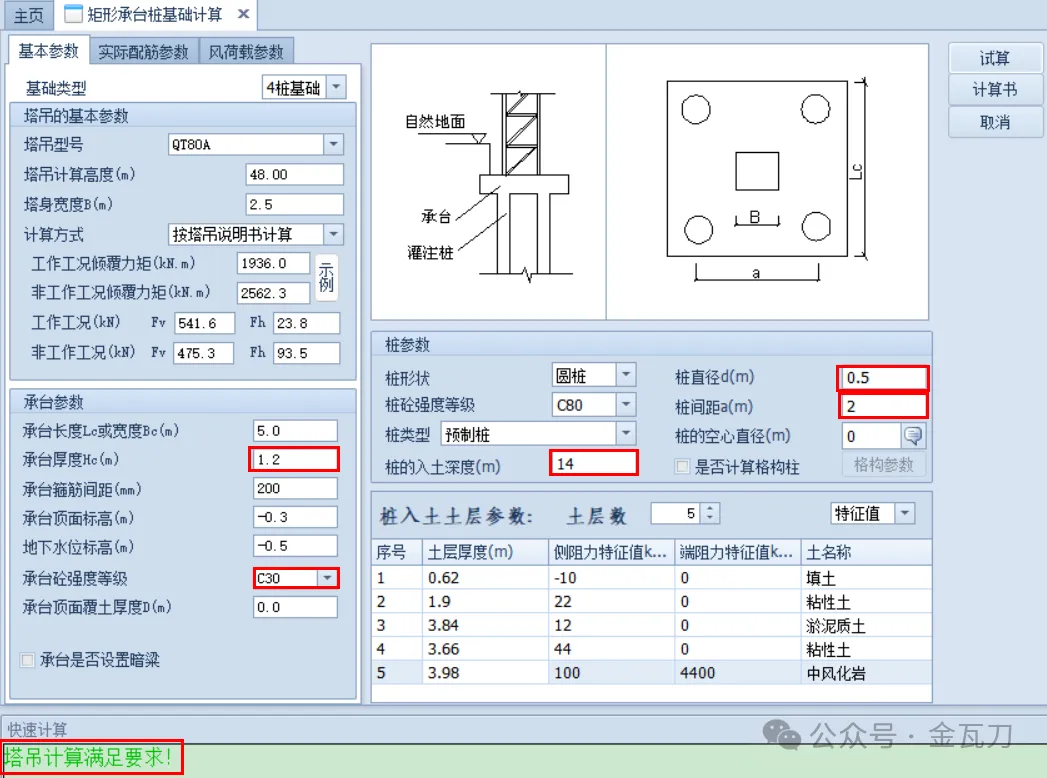点击计算书按钮生成计算书
This screenshot has height=778, width=1047.
point(994,91)
